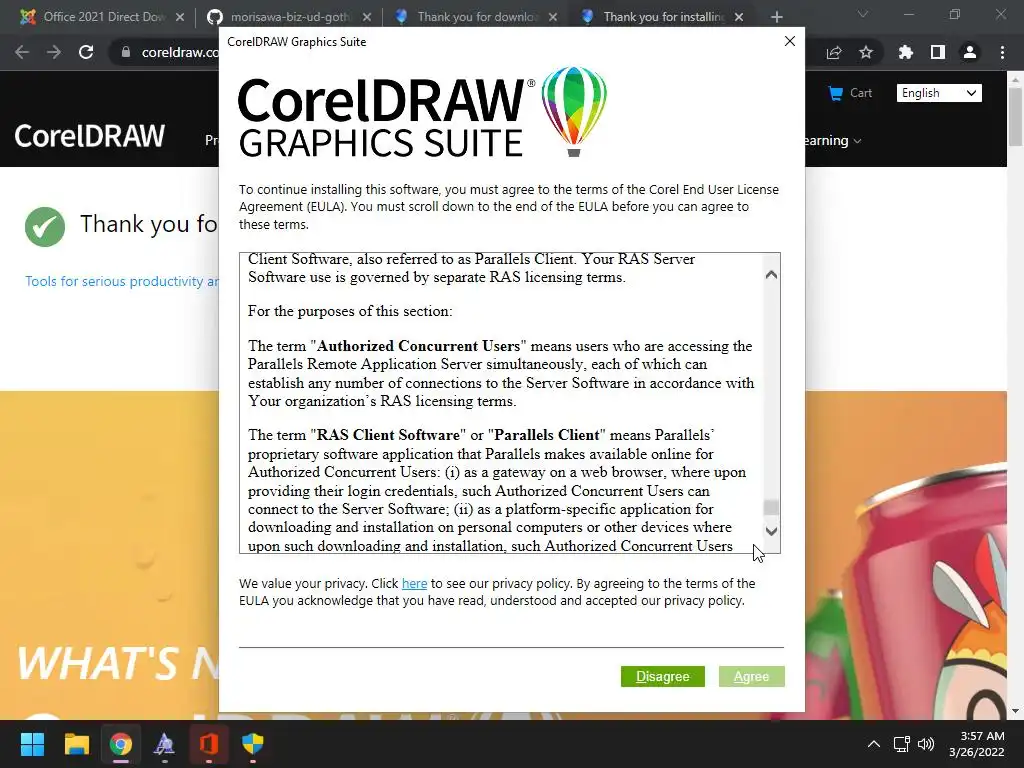The width and height of the screenshot is (1024, 768).
Task: Expand the Learning menu on the website
Action: point(833,140)
